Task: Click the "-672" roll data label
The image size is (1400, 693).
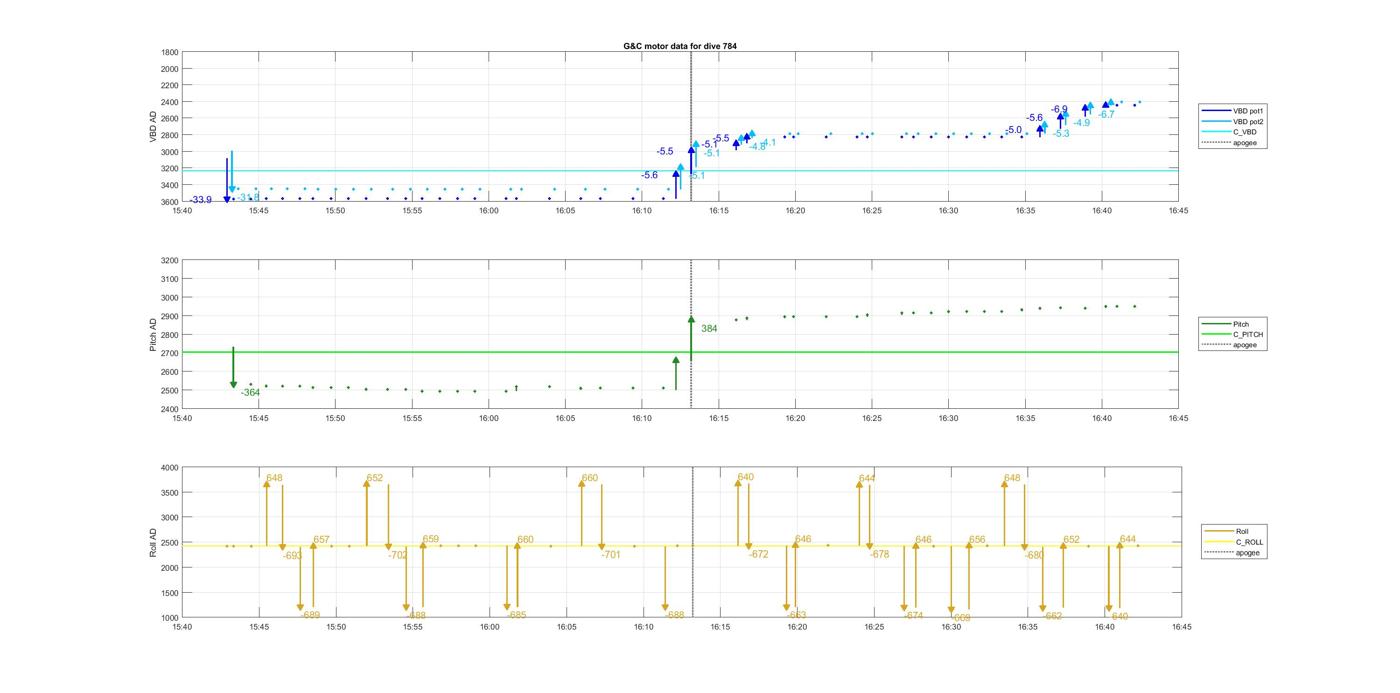Action: click(759, 554)
